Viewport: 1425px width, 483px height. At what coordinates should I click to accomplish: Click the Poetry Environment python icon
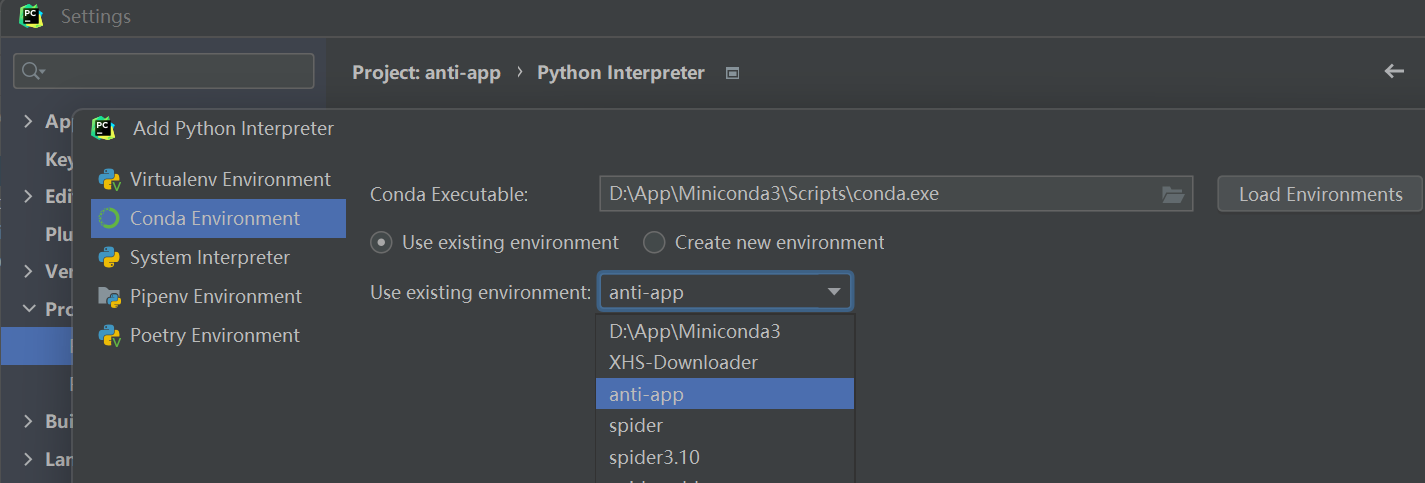click(x=109, y=336)
